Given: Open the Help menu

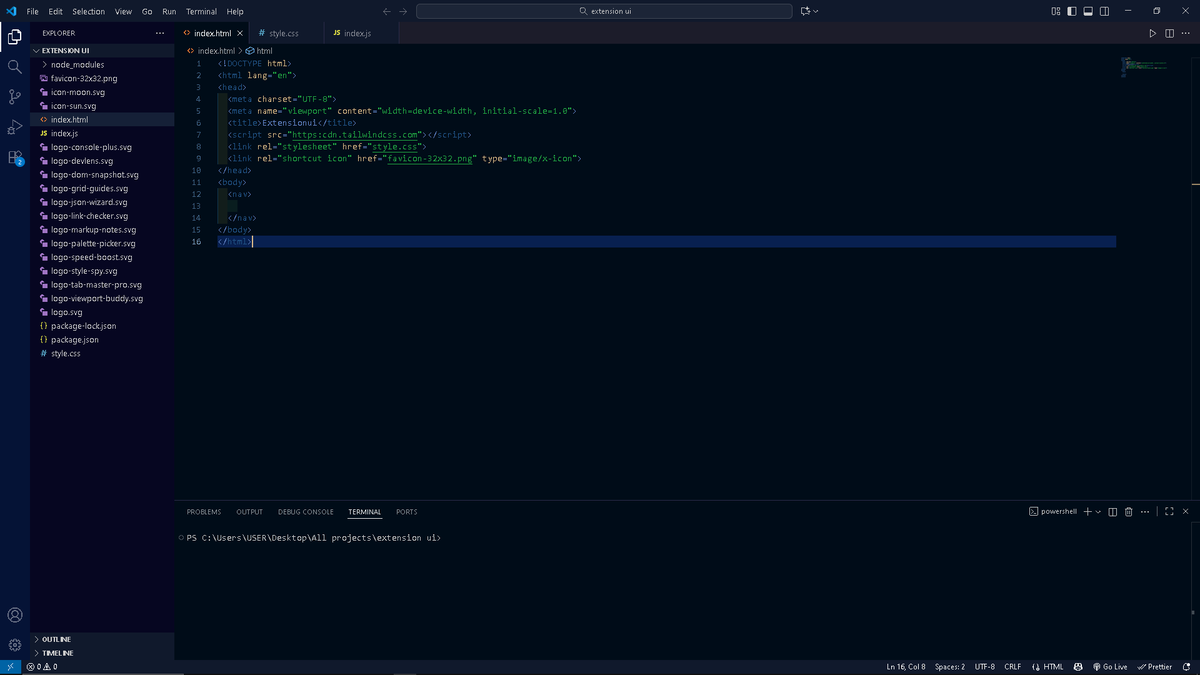Looking at the screenshot, I should (x=235, y=11).
